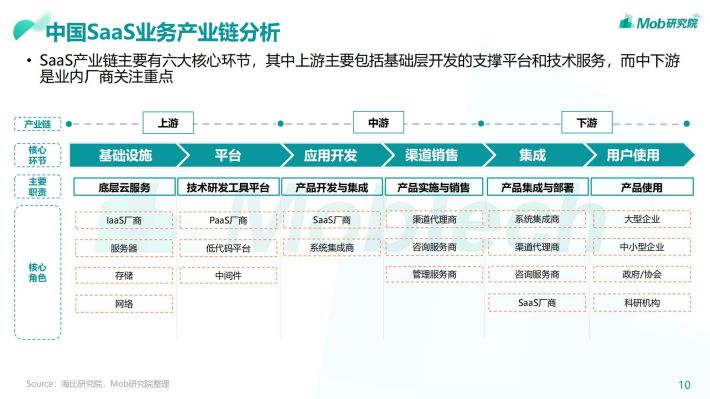Select the Source citation text at the bottom
Screen dimensions: 710x399
[98, 384]
